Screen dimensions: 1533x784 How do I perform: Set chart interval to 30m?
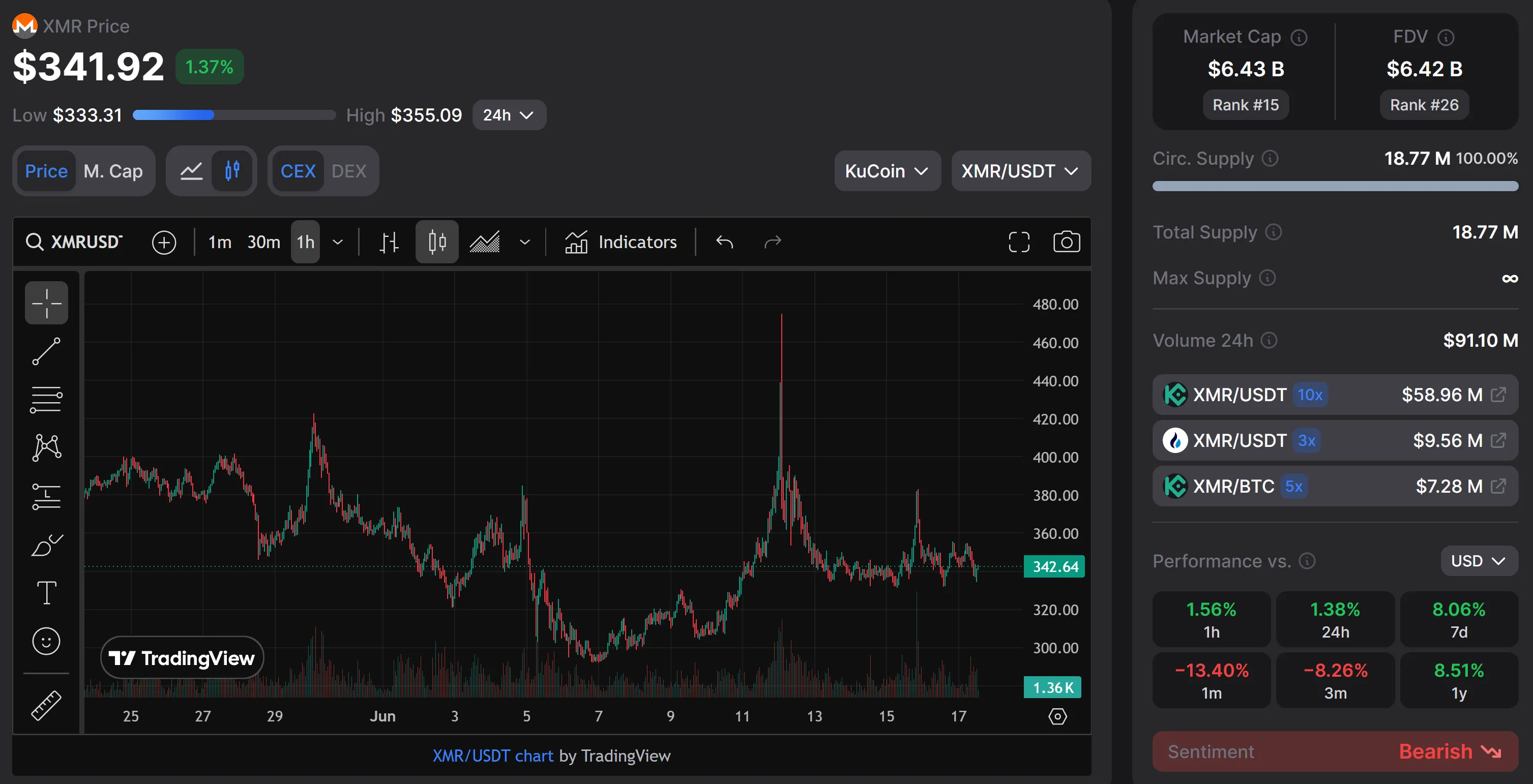[263, 242]
